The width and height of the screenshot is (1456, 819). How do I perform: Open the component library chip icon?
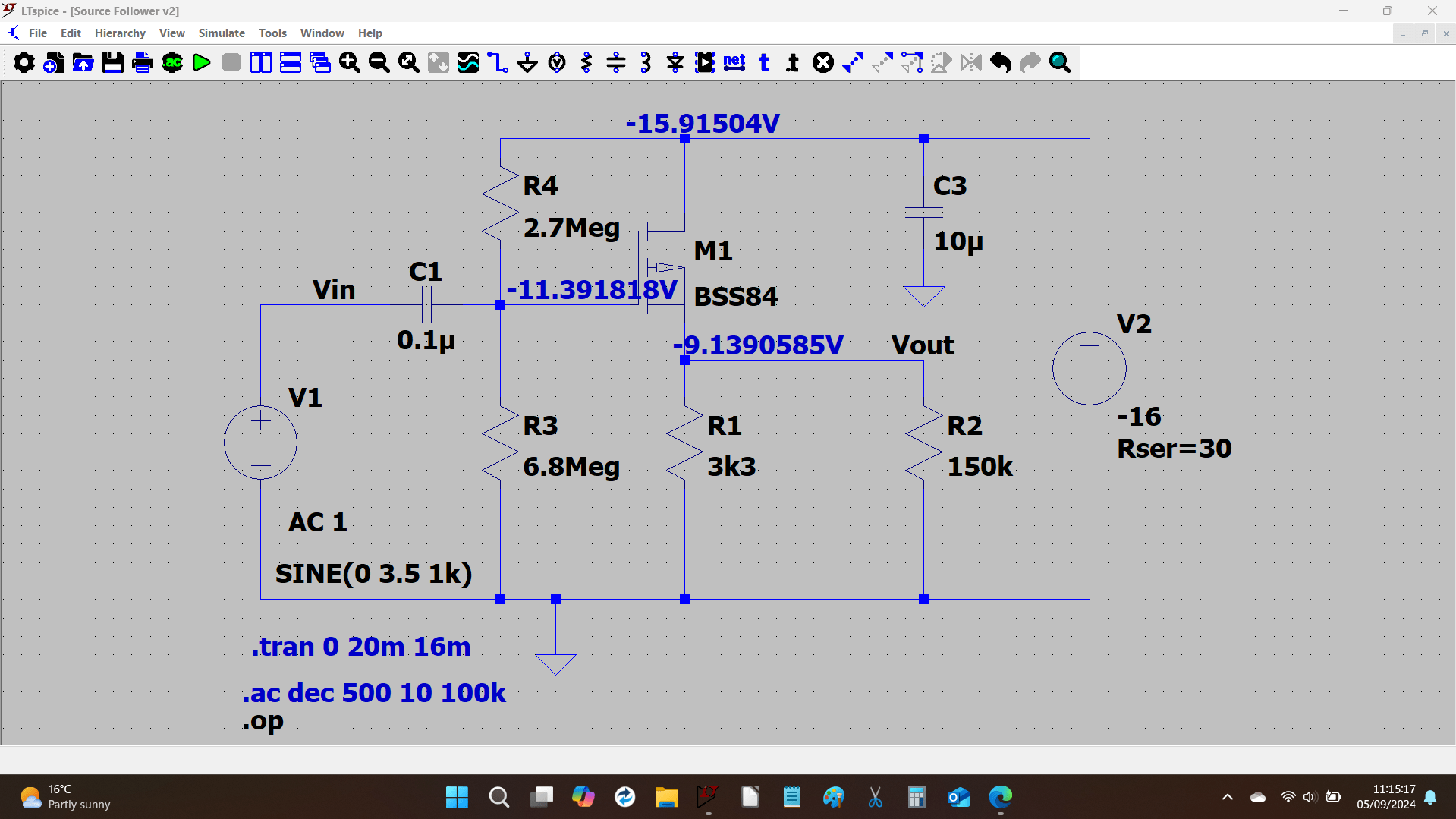[x=705, y=62]
